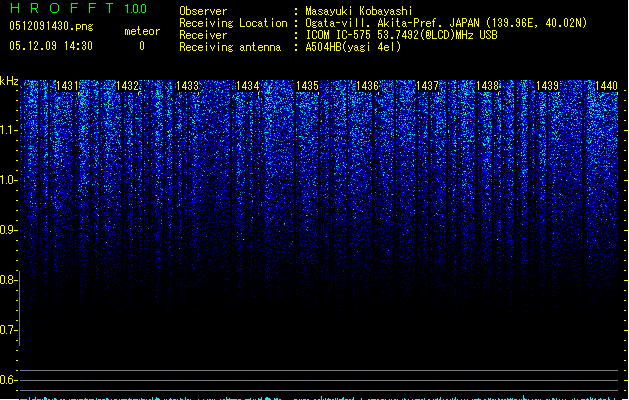This screenshot has height=400, width=629.
Task: Click the kHz axis unit label
Action: tap(9, 81)
